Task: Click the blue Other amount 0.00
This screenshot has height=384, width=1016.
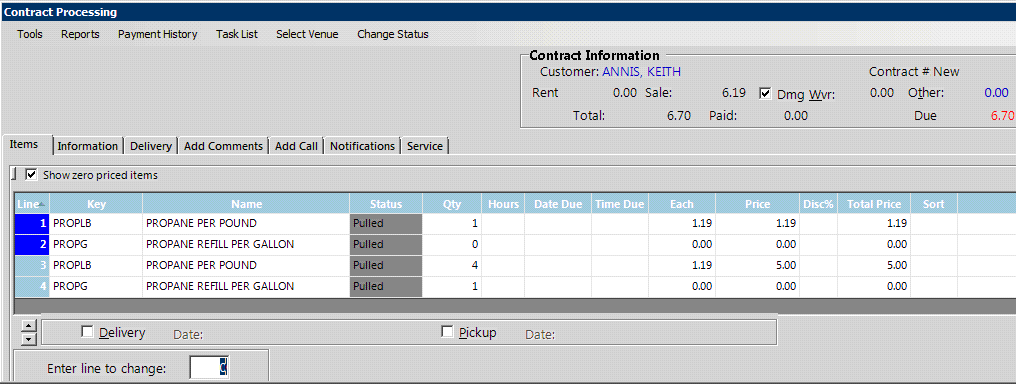Action: [x=997, y=93]
